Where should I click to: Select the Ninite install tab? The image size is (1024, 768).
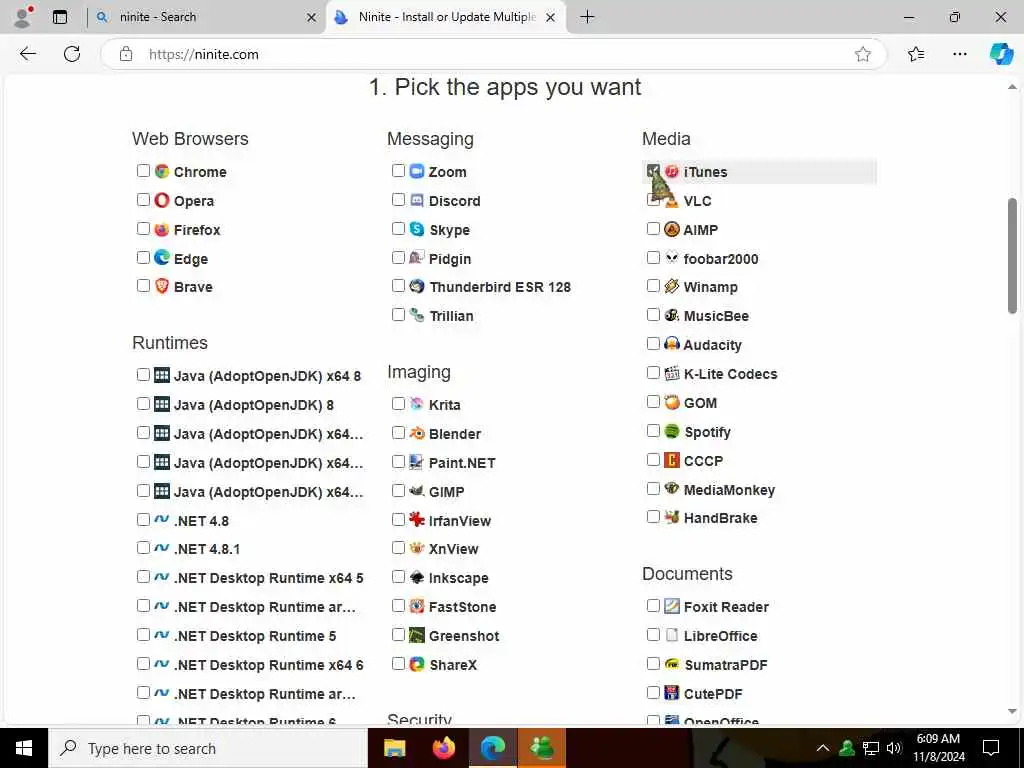[445, 17]
